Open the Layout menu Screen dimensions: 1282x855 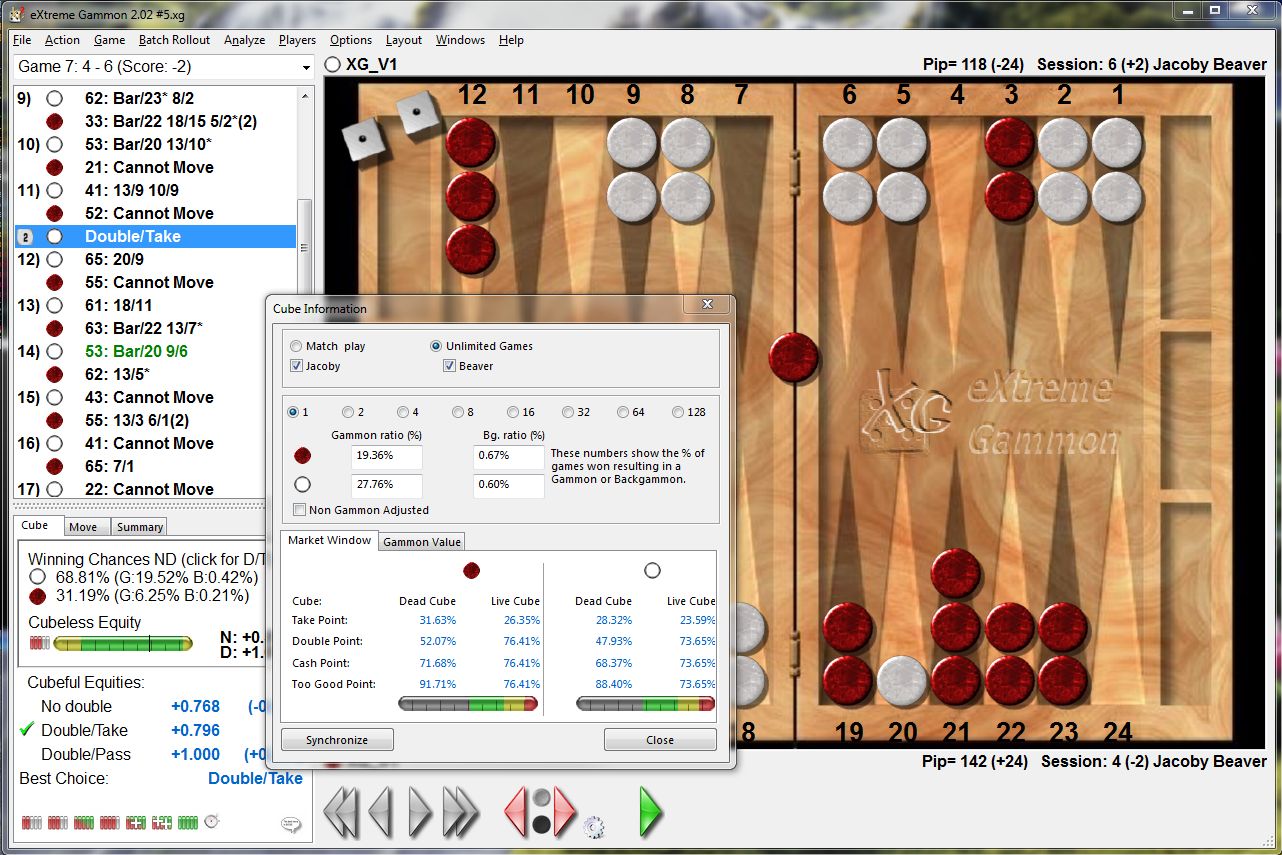pyautogui.click(x=404, y=40)
